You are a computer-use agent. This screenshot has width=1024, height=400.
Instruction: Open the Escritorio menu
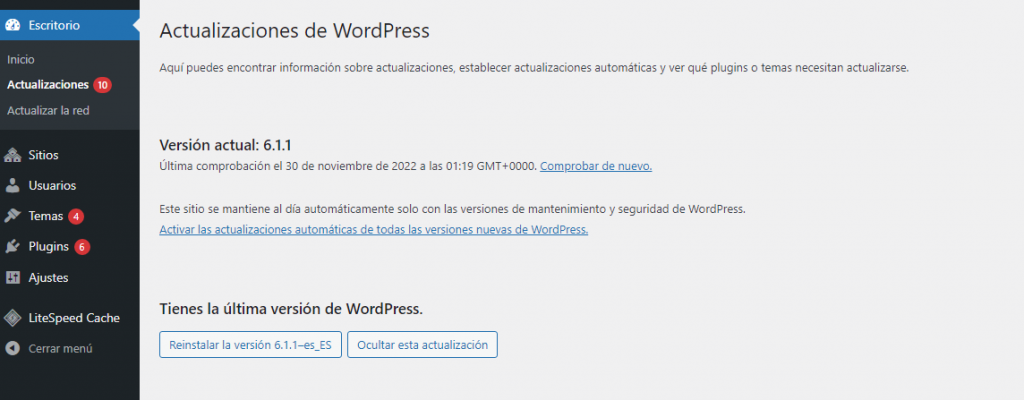point(69,25)
